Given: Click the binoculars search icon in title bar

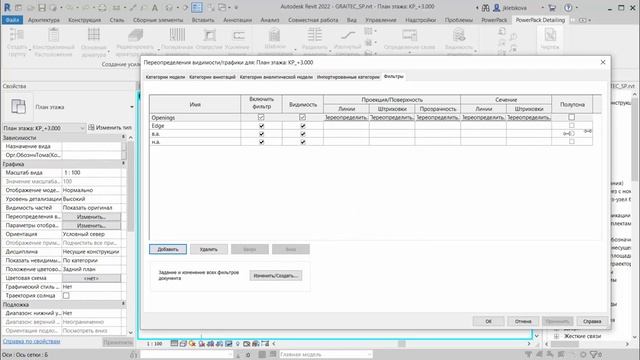Looking at the screenshot, I should point(485,8).
